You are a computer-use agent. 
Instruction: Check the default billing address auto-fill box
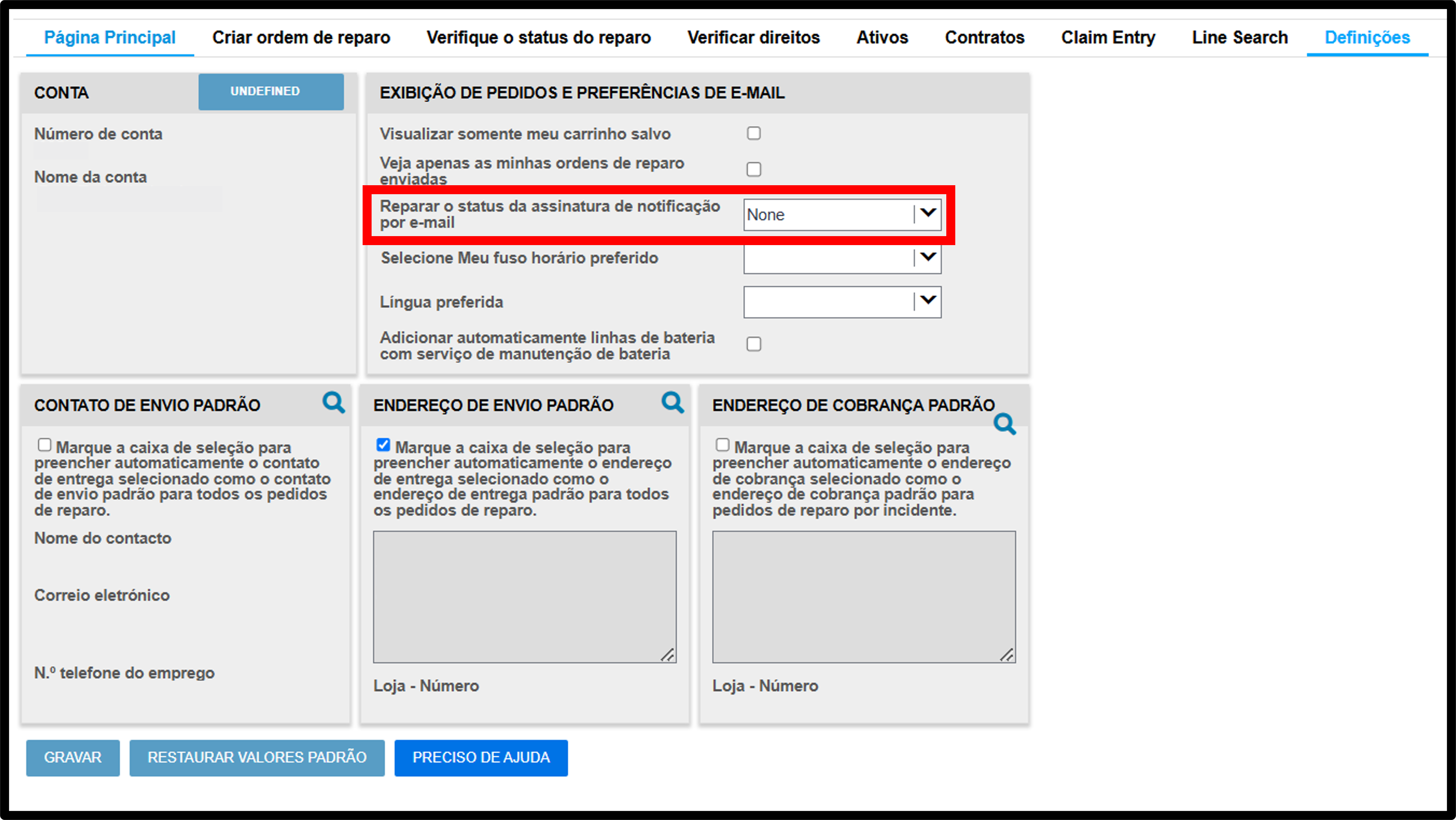coord(722,445)
